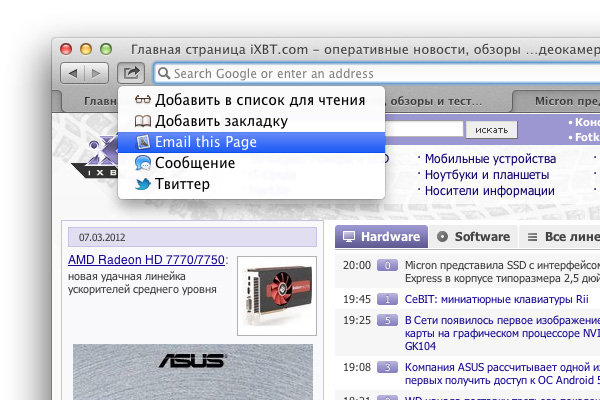This screenshot has width=600, height=400.
Task: Click the Mail stamp icon in menu
Action: (x=143, y=142)
